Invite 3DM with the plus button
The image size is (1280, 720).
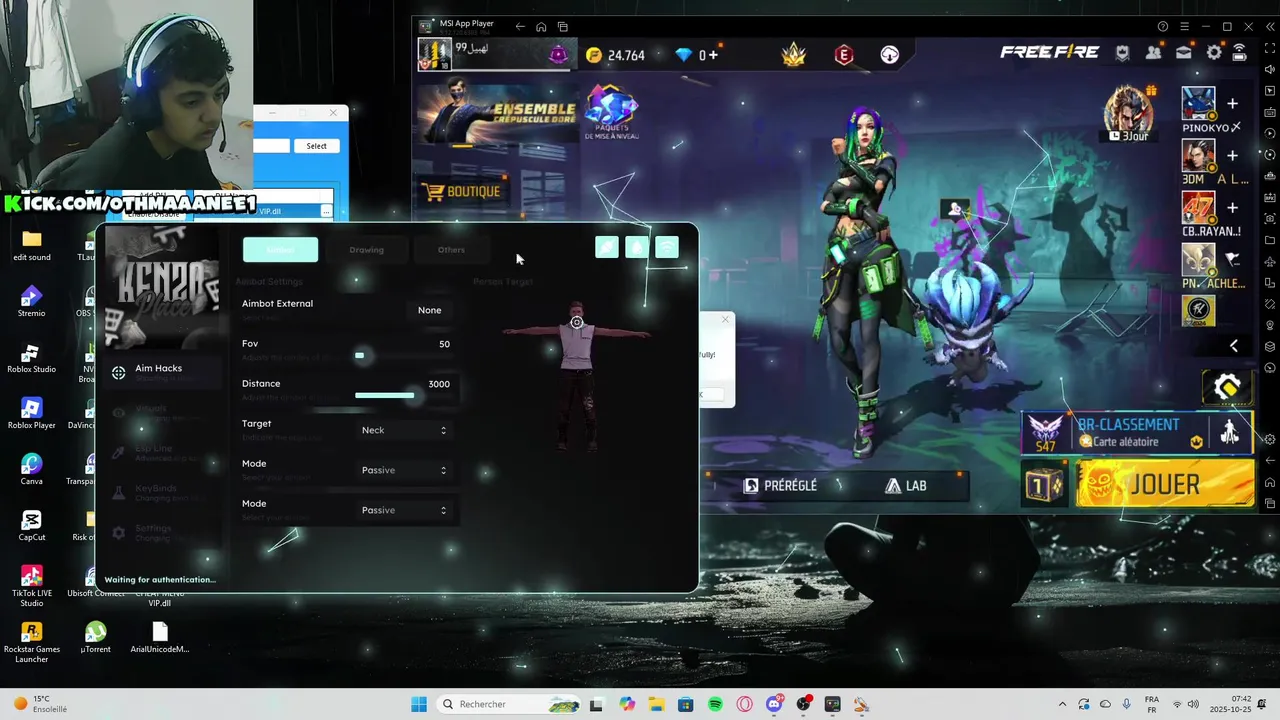1232,155
